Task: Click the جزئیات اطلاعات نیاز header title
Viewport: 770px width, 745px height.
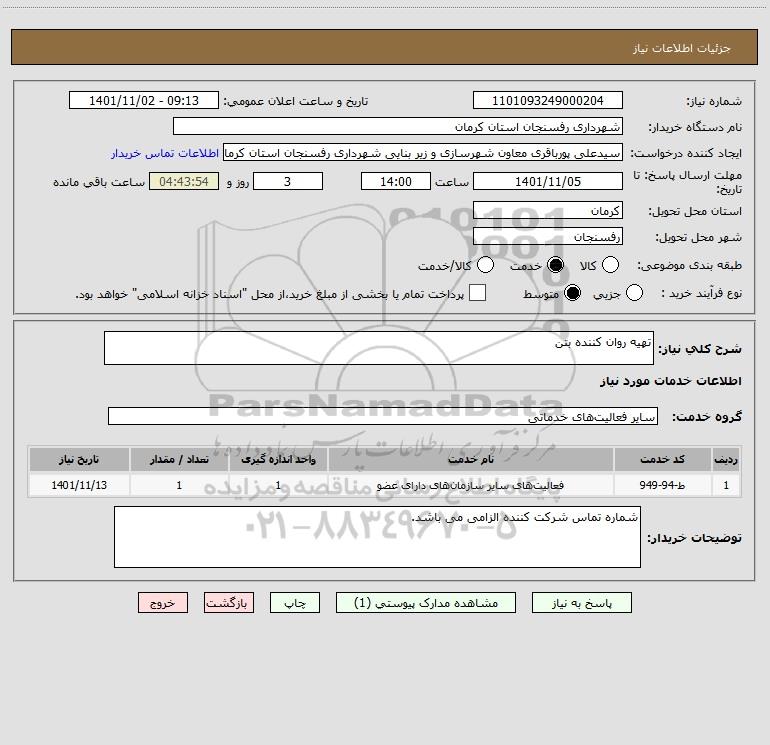Action: coord(682,48)
